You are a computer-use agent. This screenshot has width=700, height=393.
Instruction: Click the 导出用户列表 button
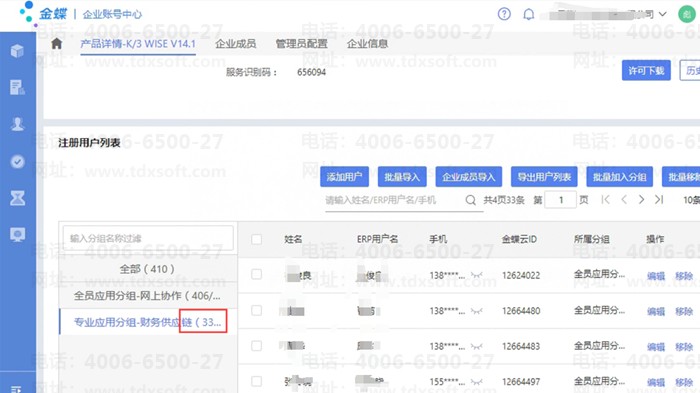coord(544,177)
